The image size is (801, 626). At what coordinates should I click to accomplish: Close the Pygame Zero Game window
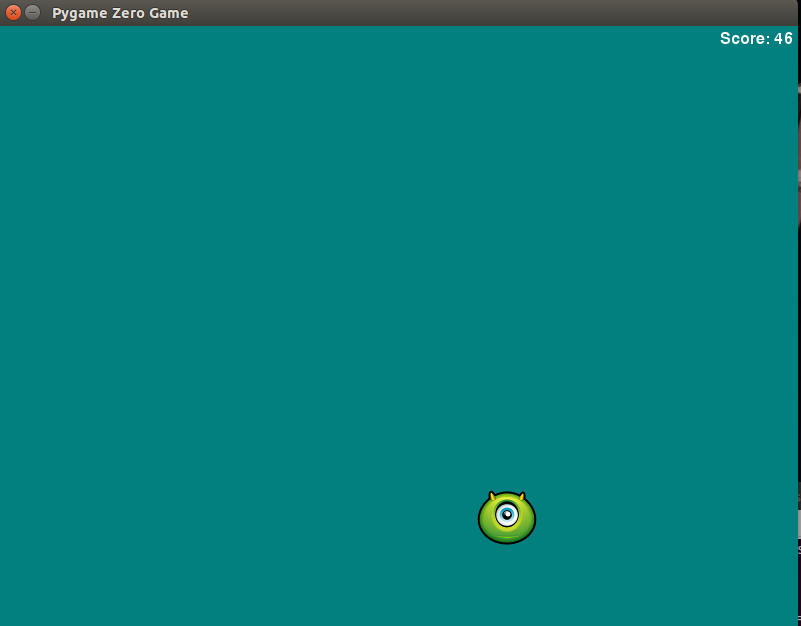pos(13,12)
